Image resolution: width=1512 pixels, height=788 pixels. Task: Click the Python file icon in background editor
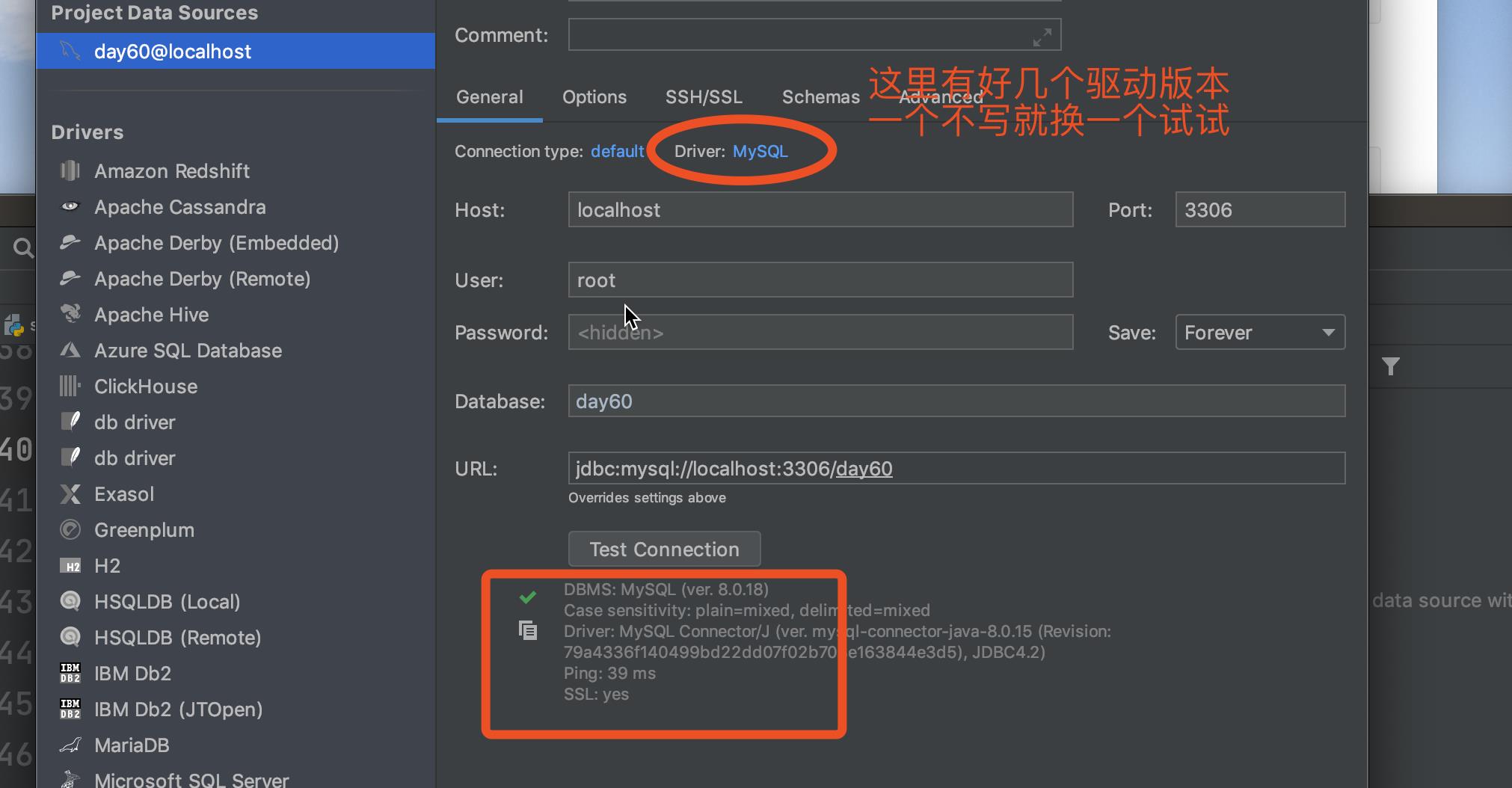tap(14, 325)
